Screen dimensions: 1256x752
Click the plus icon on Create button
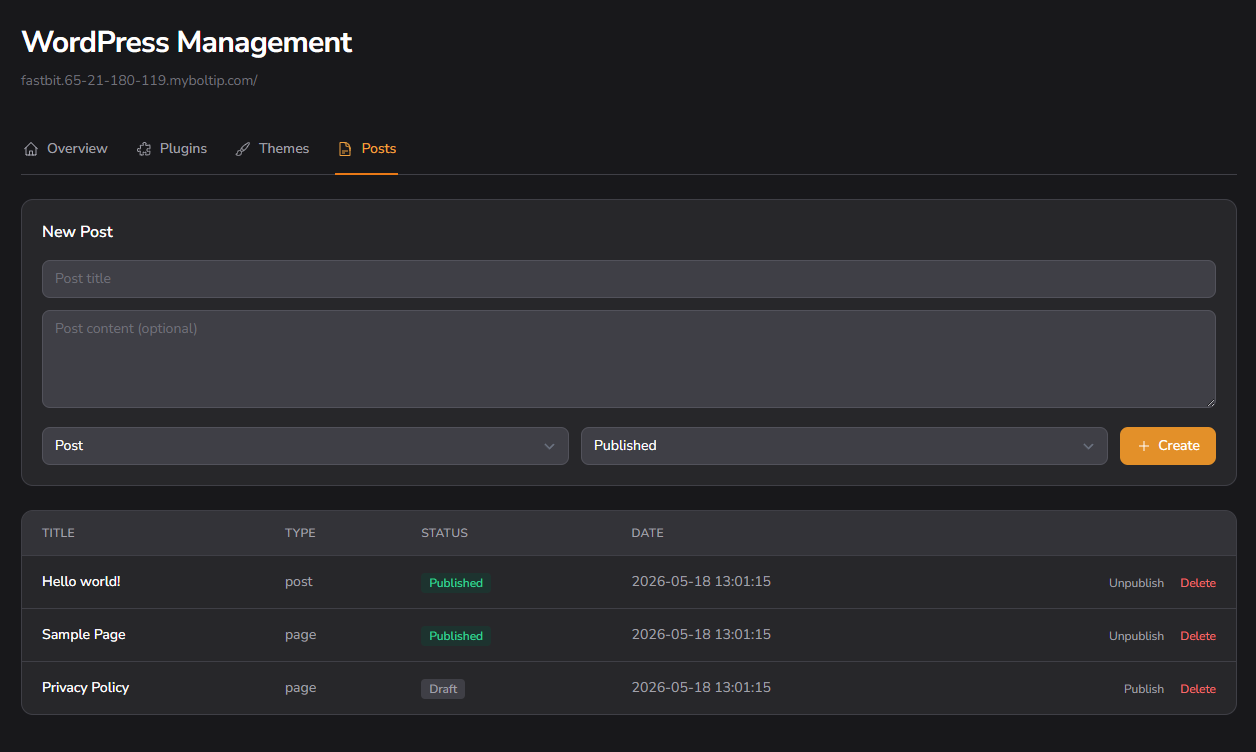point(1144,446)
